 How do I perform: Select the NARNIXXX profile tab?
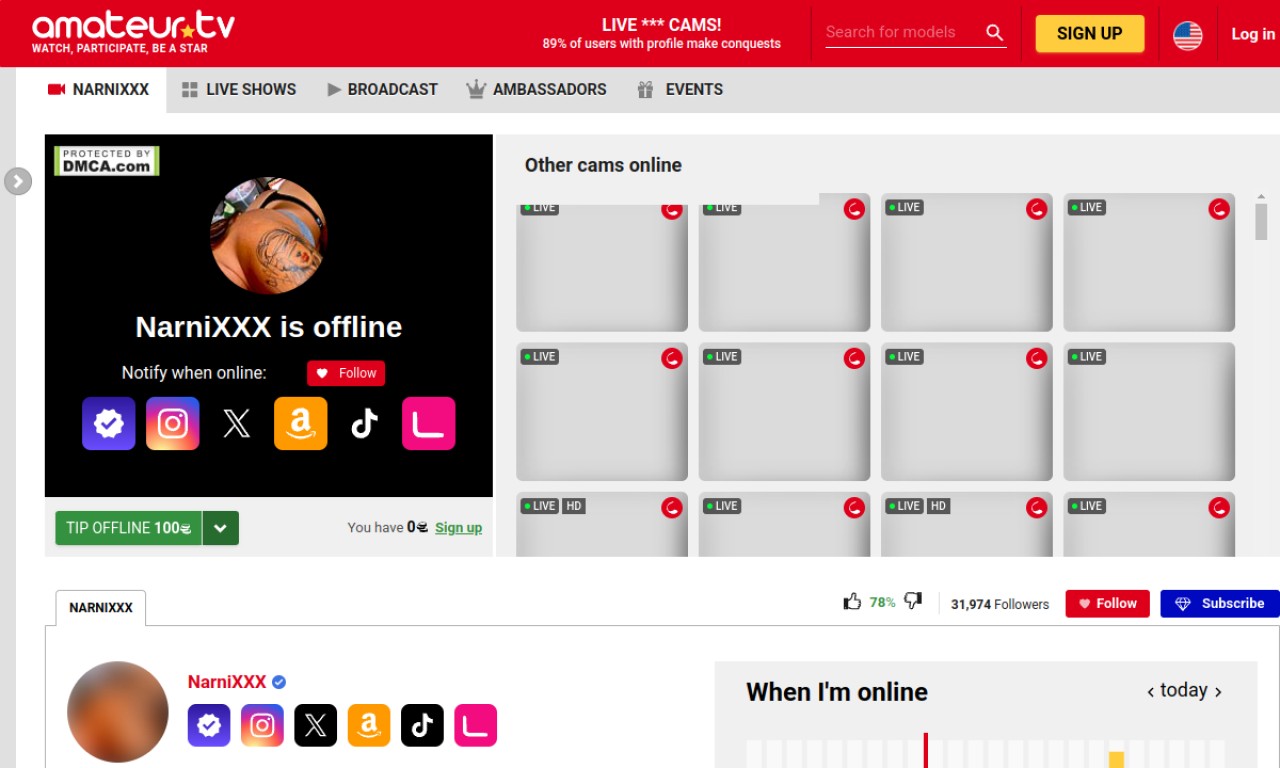pyautogui.click(x=101, y=607)
